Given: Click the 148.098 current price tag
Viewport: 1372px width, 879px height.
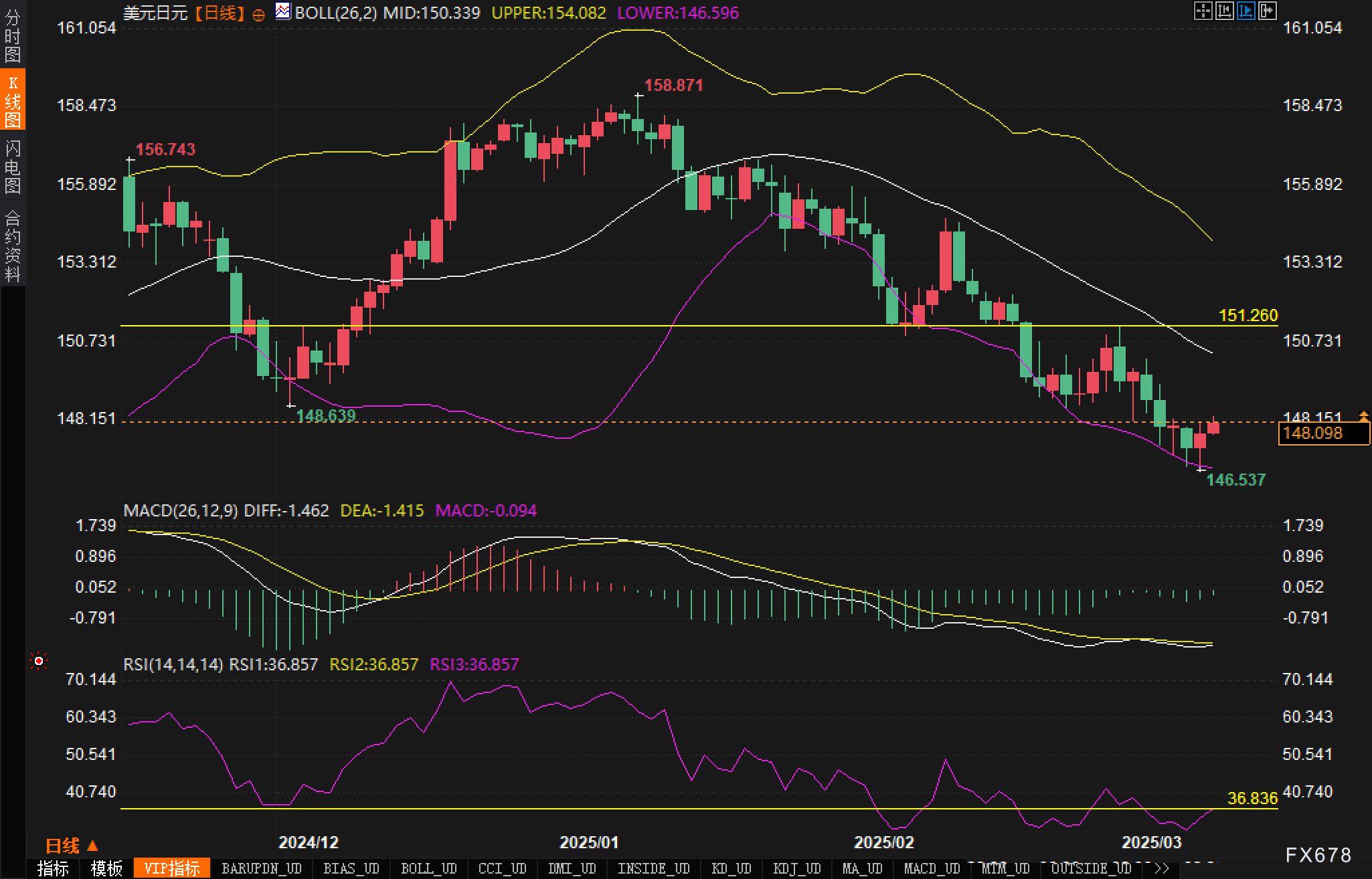Looking at the screenshot, I should tap(1313, 433).
